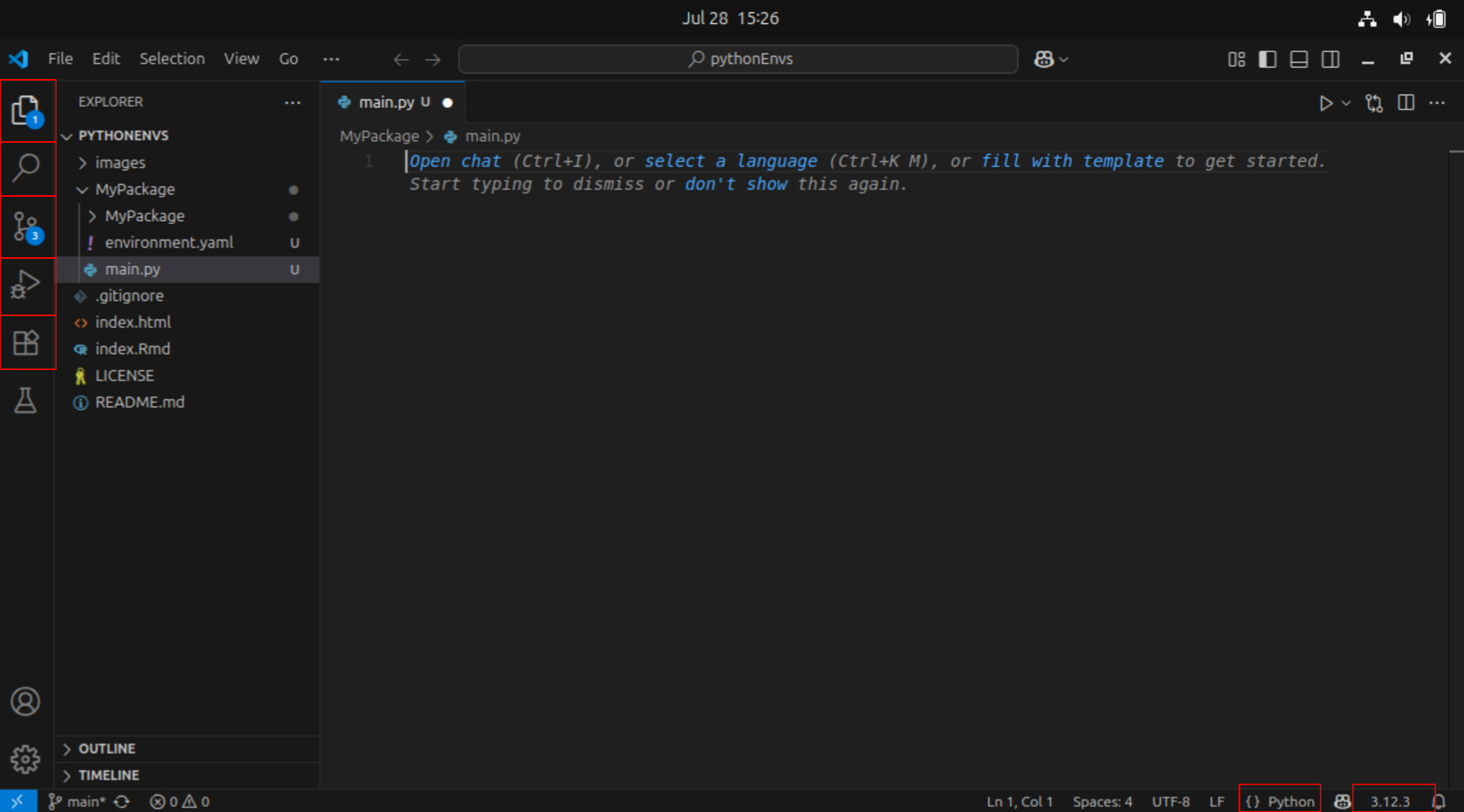1464x812 pixels.
Task: Open errors and warnings count in status bar
Action: pyautogui.click(x=180, y=802)
